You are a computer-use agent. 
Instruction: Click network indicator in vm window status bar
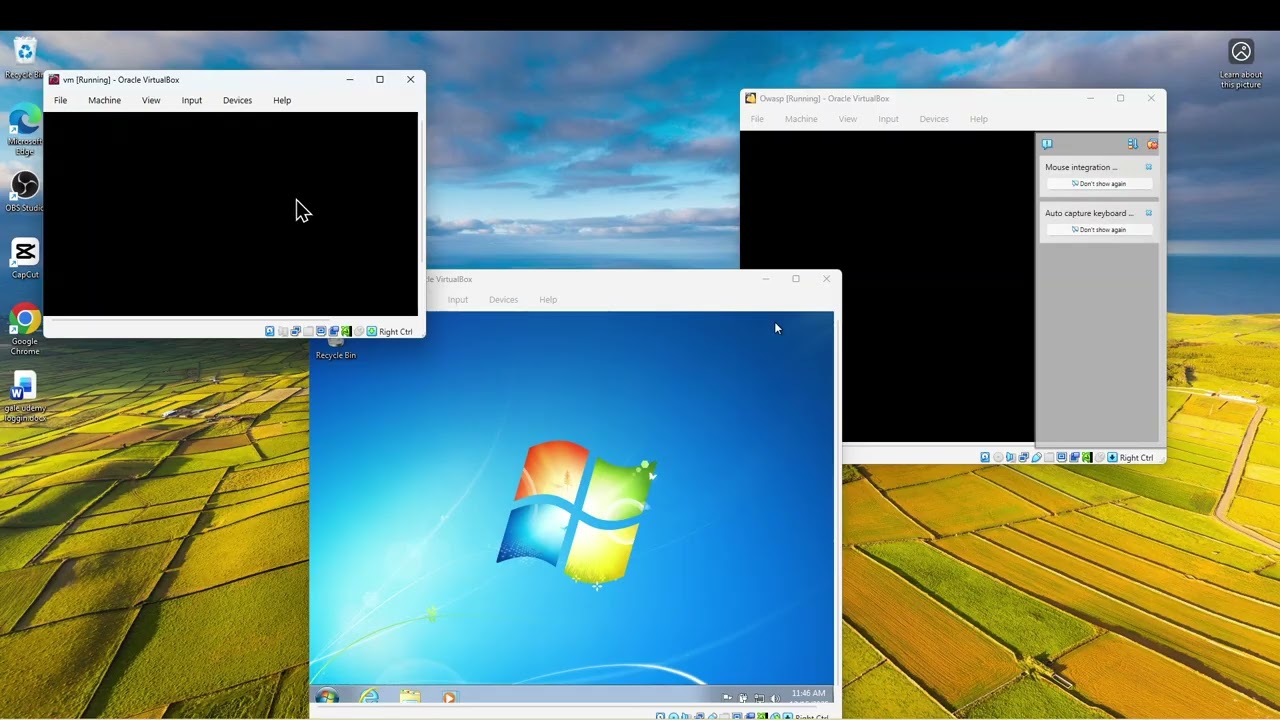(x=296, y=331)
